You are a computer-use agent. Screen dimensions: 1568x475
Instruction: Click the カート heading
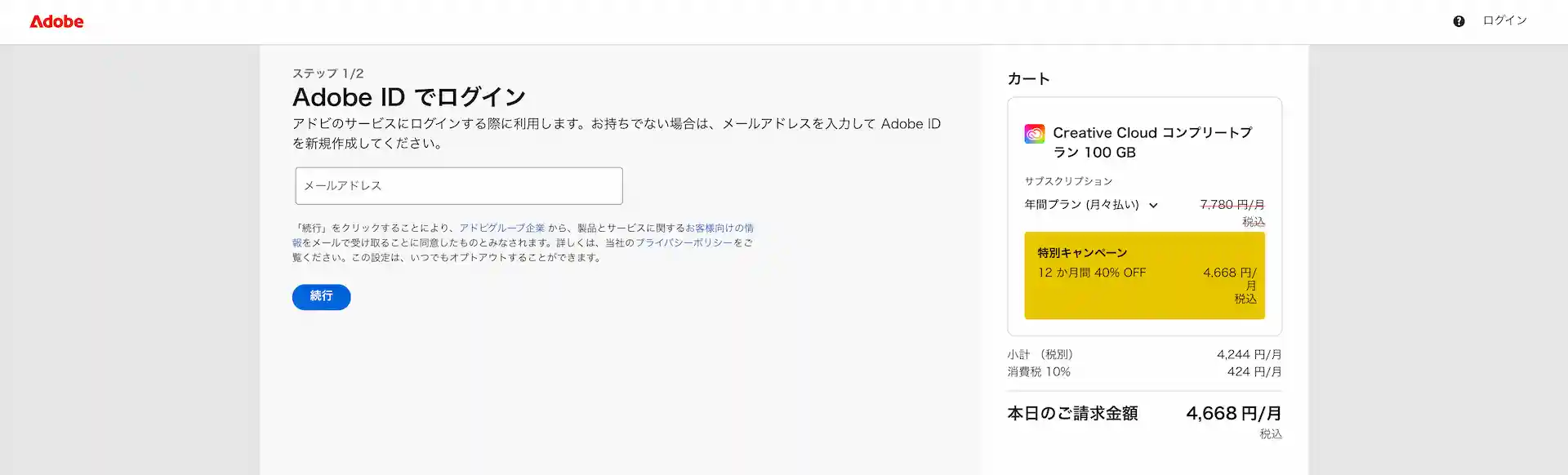(1028, 78)
